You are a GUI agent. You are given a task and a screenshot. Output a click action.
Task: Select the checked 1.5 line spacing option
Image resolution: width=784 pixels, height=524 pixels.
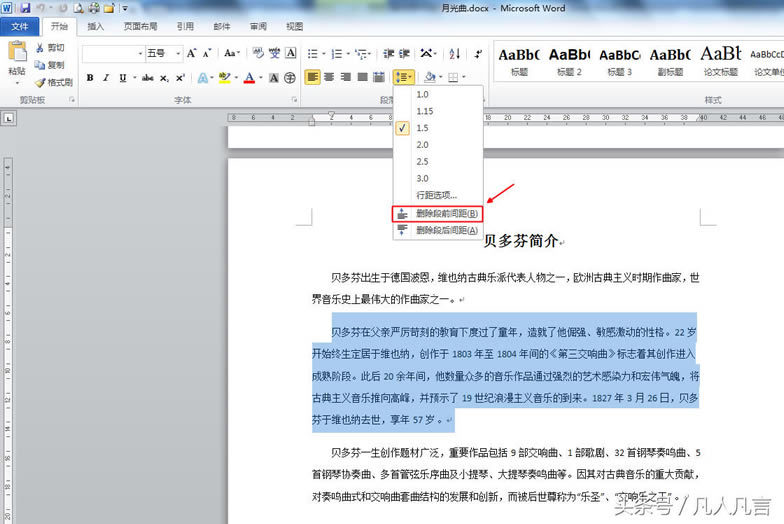pos(423,128)
